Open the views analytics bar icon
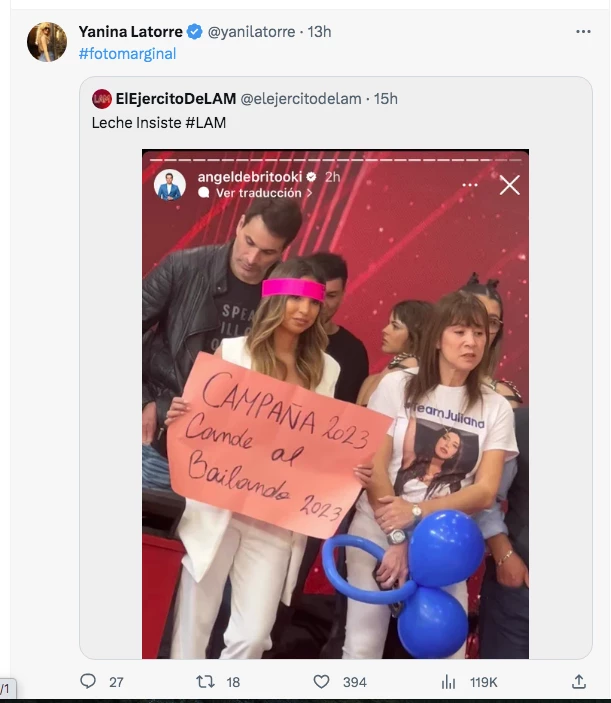The height and width of the screenshot is (703, 611). (448, 682)
